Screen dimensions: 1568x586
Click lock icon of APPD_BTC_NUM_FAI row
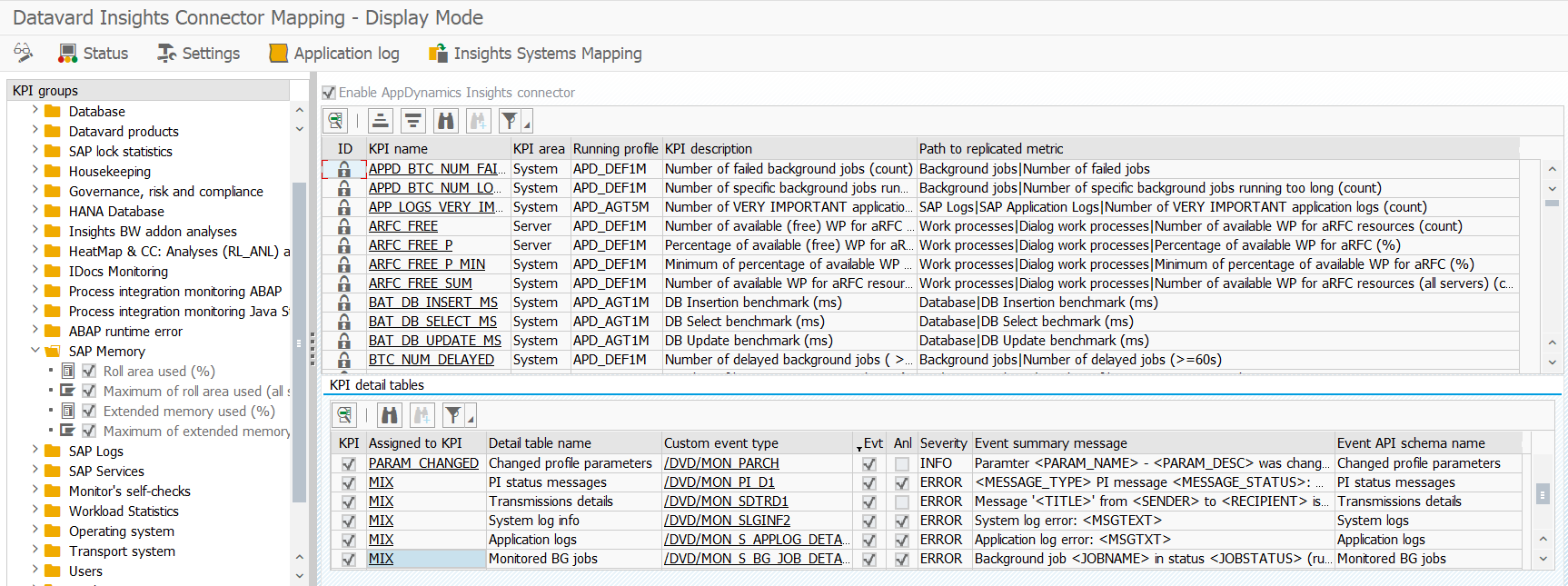point(344,169)
